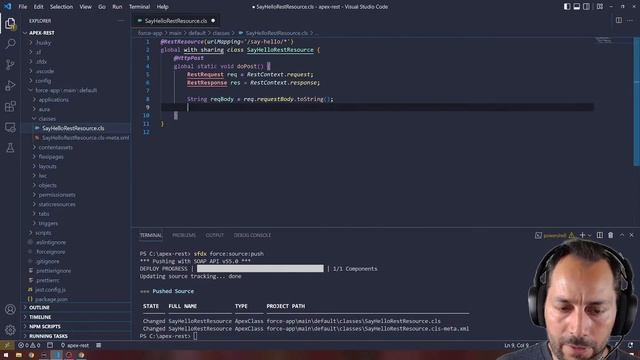Open the File menu
This screenshot has height=360, width=640.
[x=22, y=7]
